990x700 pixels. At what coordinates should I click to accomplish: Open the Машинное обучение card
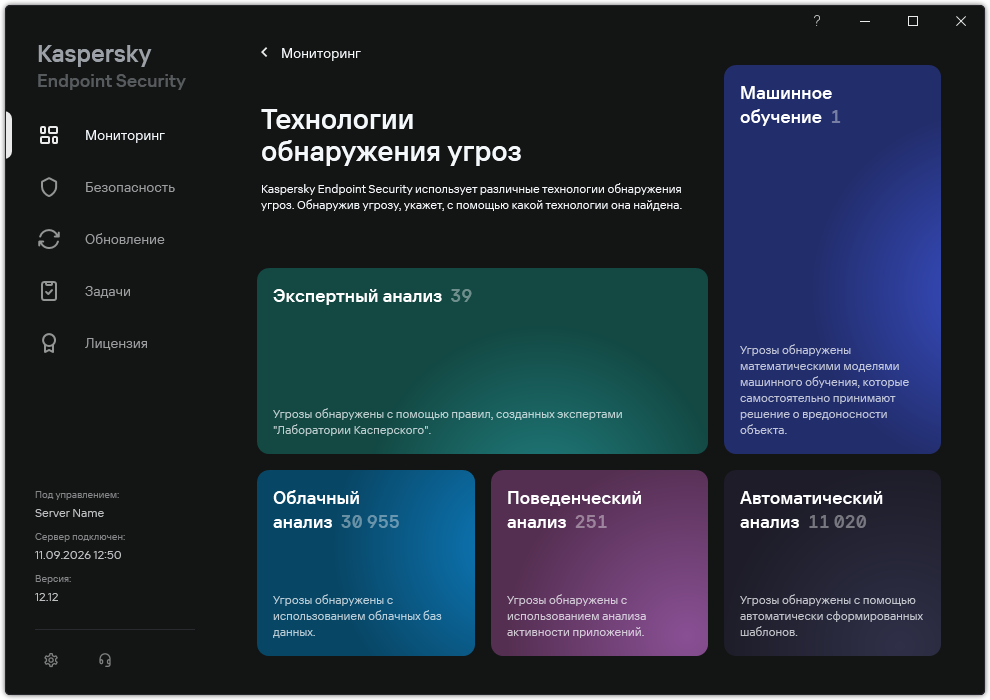coord(832,259)
